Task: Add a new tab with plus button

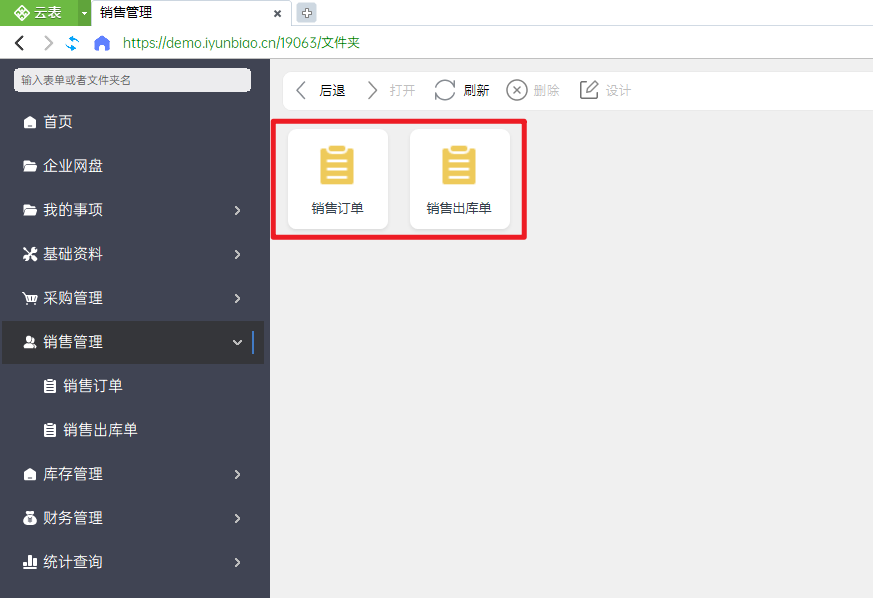Action: coord(306,13)
